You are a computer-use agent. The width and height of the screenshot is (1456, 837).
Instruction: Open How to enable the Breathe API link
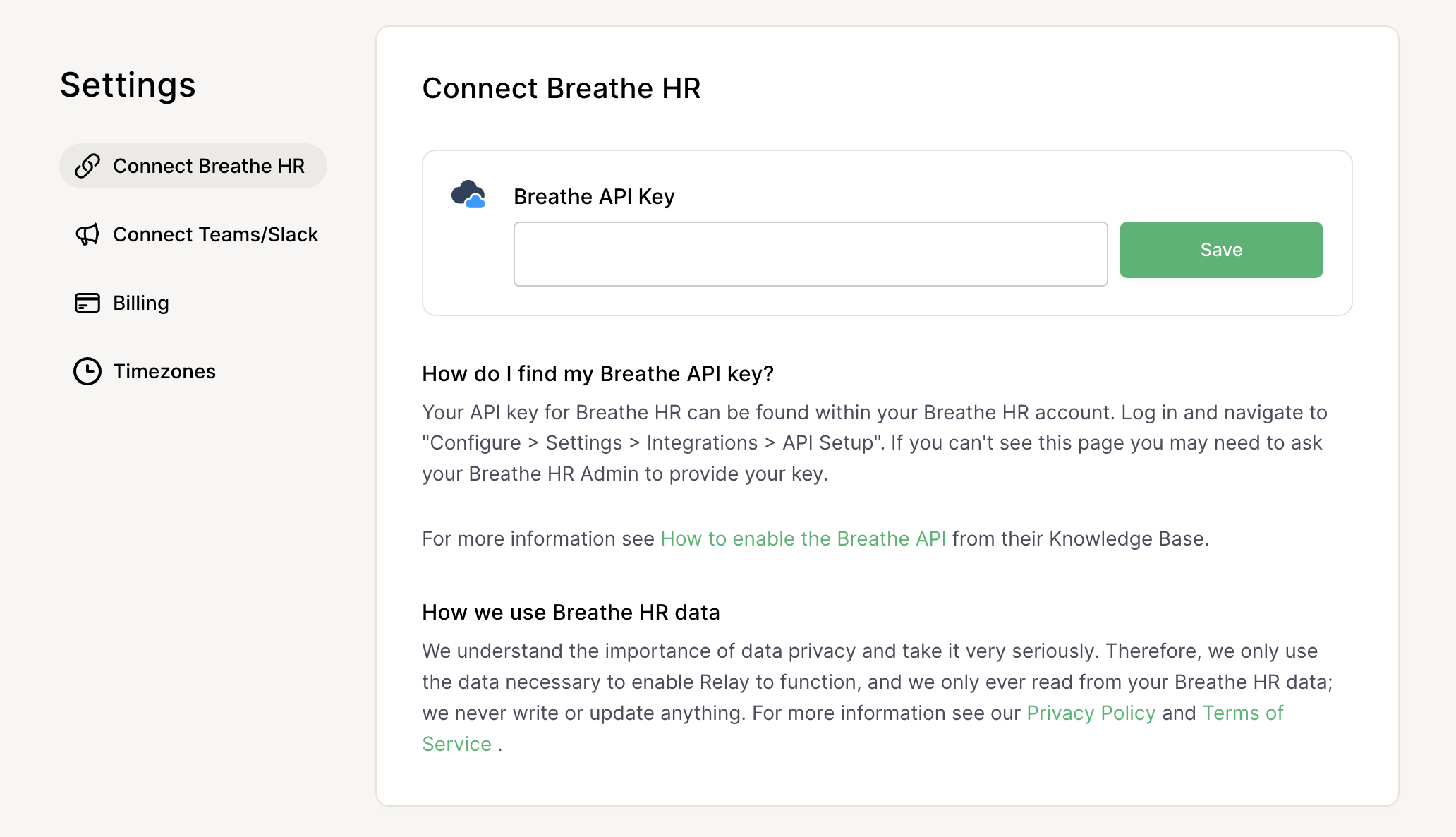(x=803, y=538)
